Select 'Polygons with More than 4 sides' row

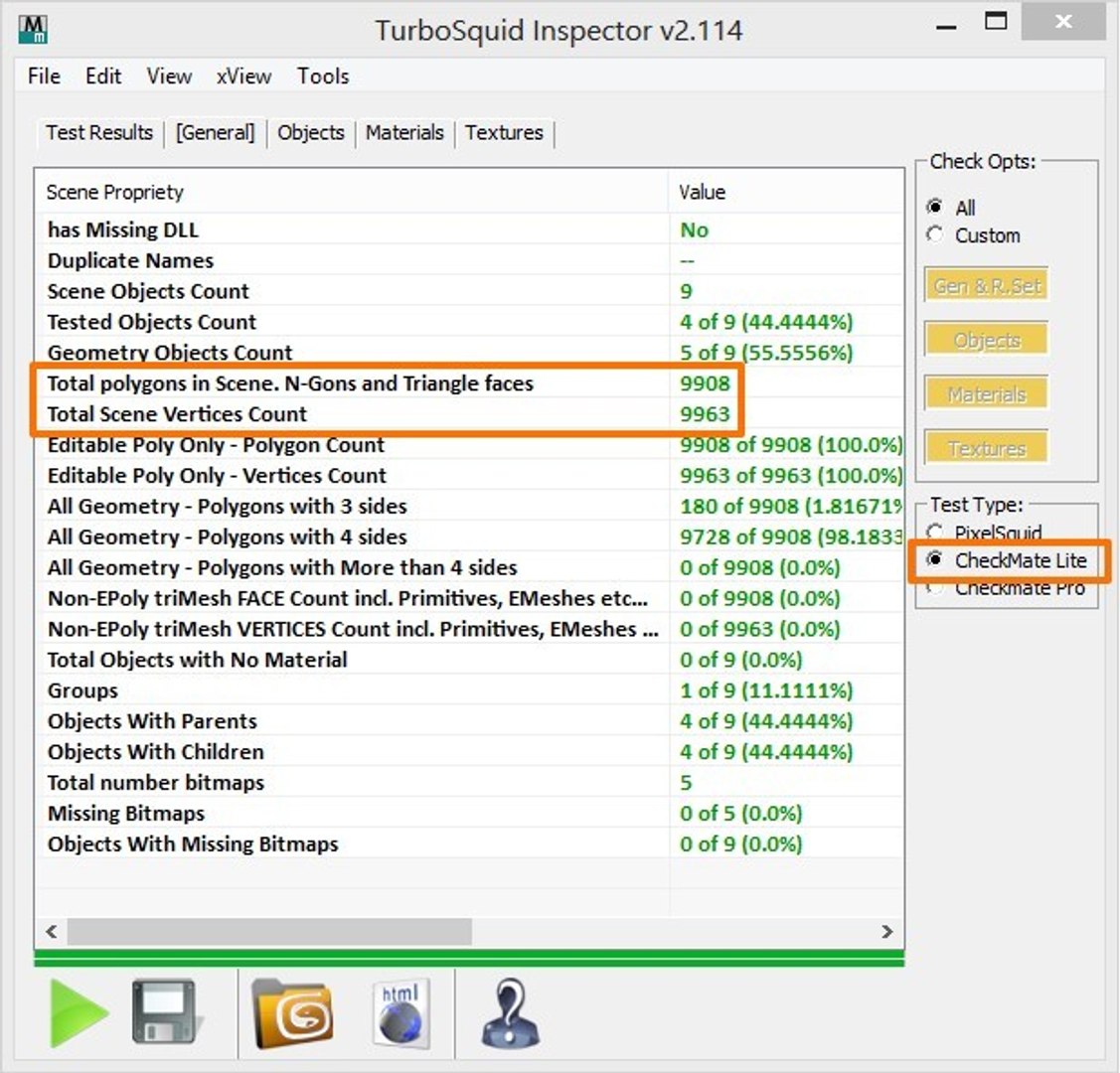pyautogui.click(x=469, y=567)
